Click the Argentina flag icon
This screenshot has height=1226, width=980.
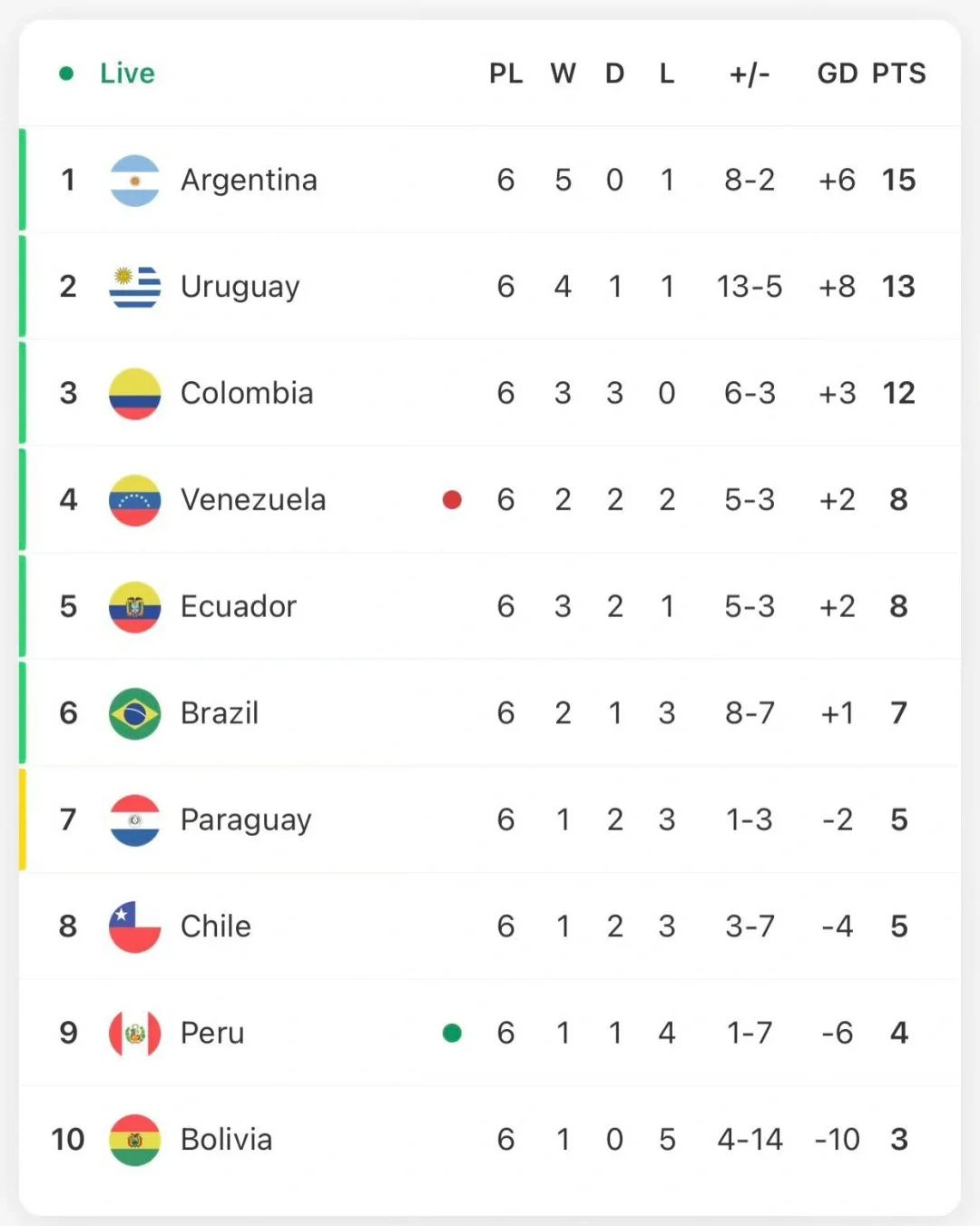point(134,181)
